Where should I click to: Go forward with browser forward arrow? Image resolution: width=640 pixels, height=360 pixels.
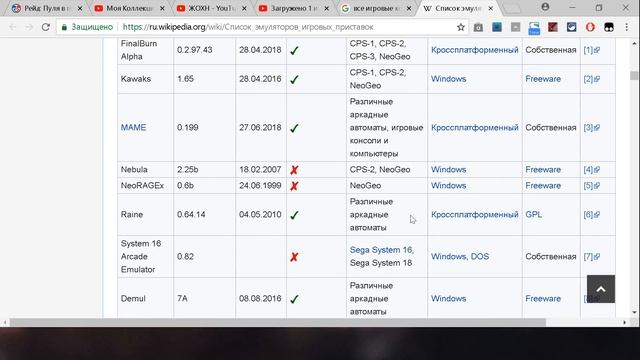point(29,27)
